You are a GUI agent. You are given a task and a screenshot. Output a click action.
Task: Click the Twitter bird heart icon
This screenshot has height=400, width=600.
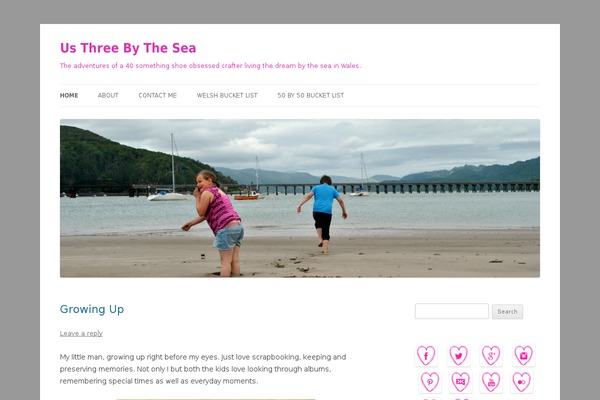point(458,355)
